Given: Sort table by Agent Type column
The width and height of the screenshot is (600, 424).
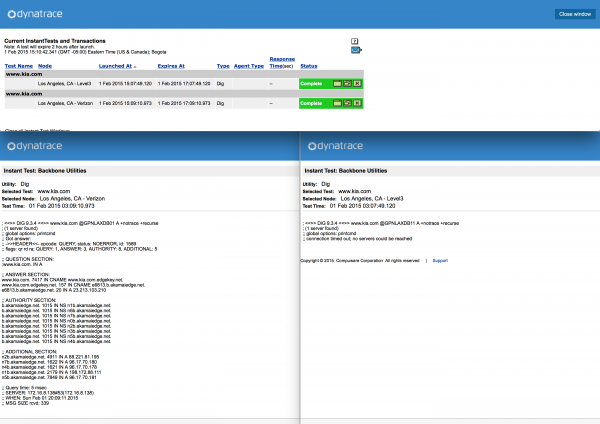Looking at the screenshot, I should pos(249,66).
